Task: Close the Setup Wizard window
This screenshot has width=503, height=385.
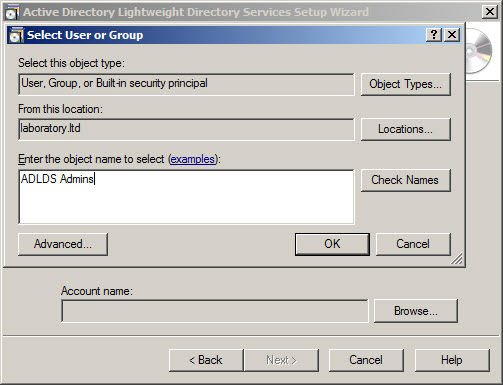Action: pyautogui.click(x=490, y=12)
